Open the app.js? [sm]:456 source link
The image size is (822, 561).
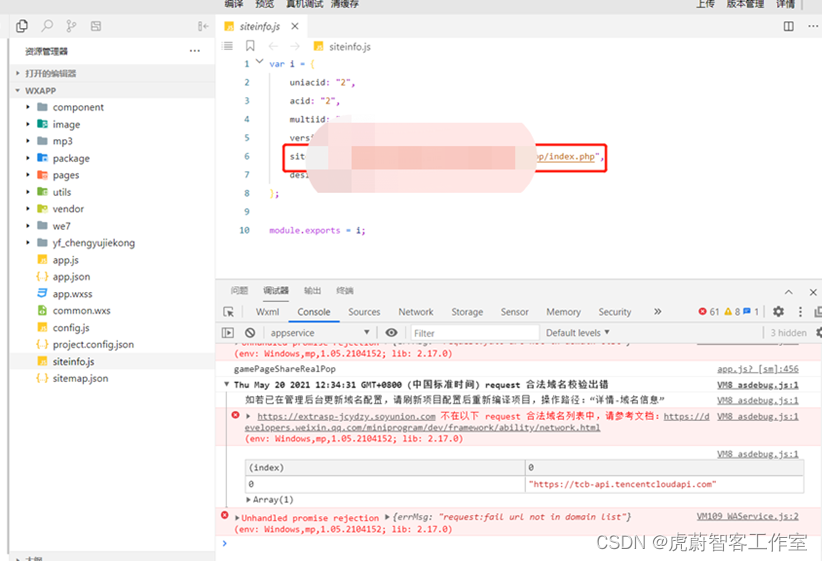[x=758, y=369]
